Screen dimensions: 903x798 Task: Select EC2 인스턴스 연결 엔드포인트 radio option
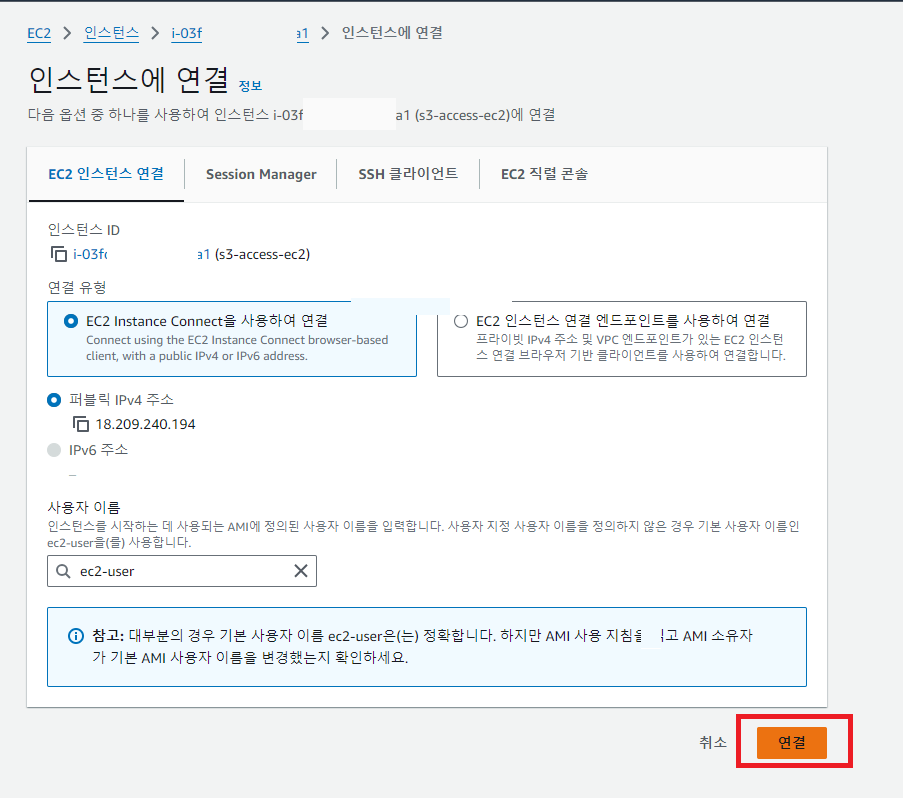461,321
